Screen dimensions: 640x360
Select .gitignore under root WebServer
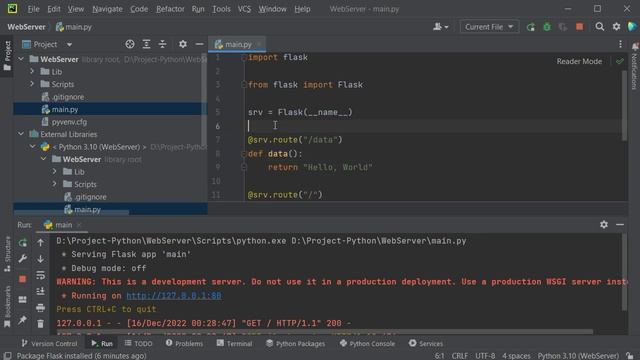pos(67,97)
